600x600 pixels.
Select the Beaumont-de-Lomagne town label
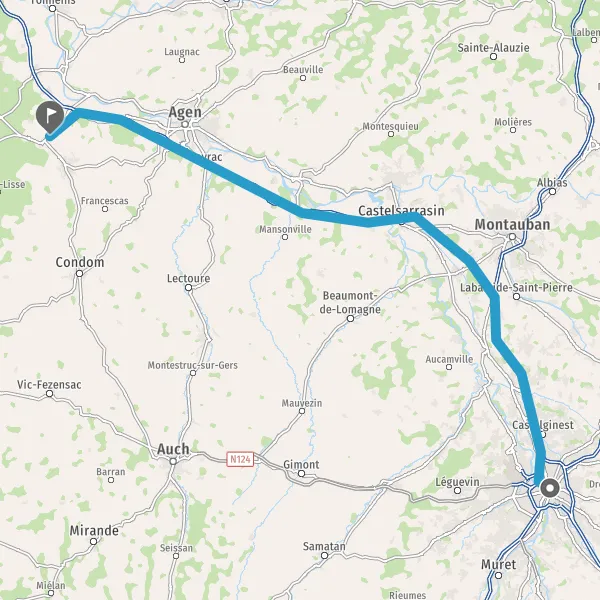click(350, 302)
